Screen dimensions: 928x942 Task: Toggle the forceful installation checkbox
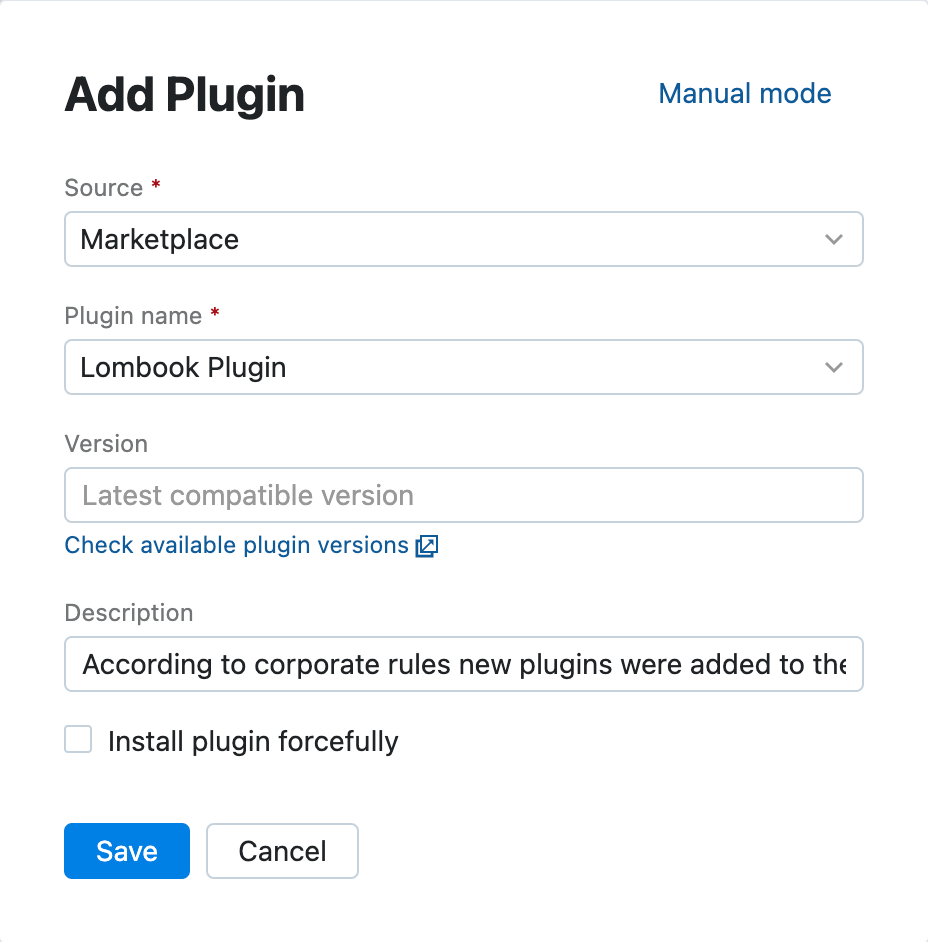78,739
